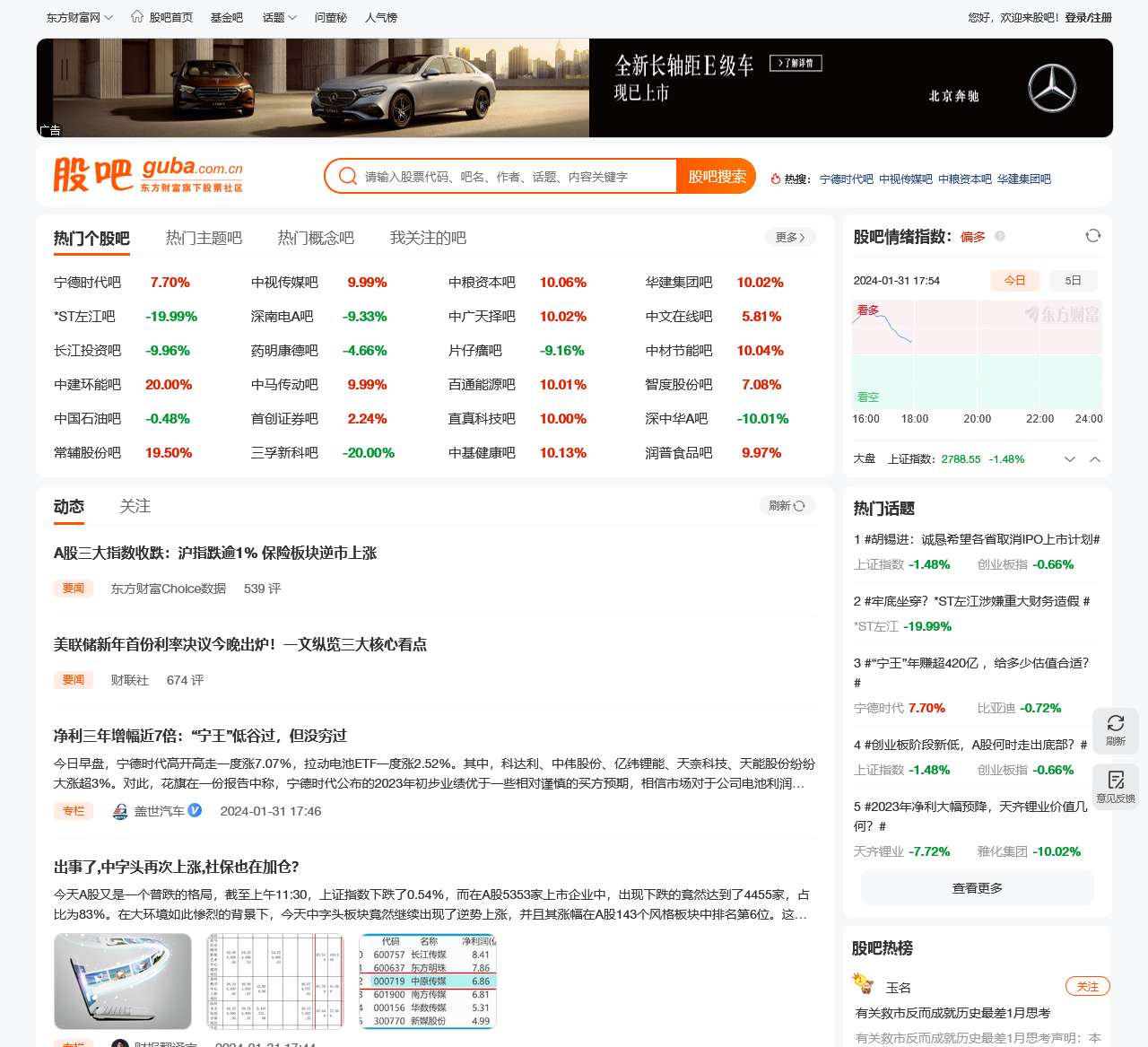
Task: Click 比亚迪 -0.72% quote
Action: click(x=1019, y=708)
